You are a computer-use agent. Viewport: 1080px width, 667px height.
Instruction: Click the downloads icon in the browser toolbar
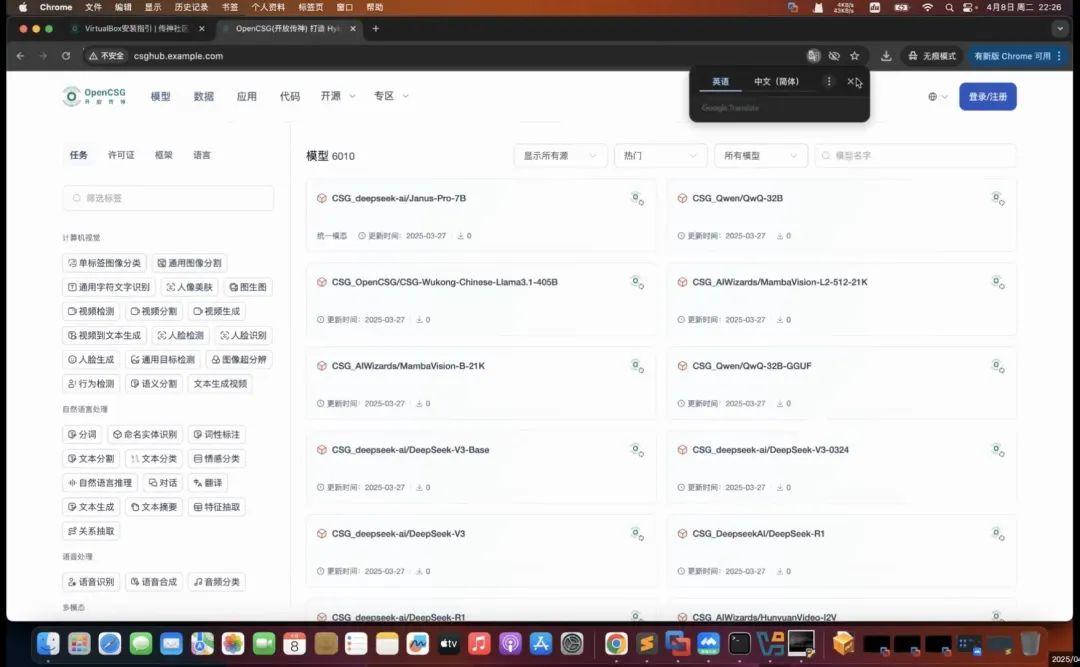pos(885,56)
